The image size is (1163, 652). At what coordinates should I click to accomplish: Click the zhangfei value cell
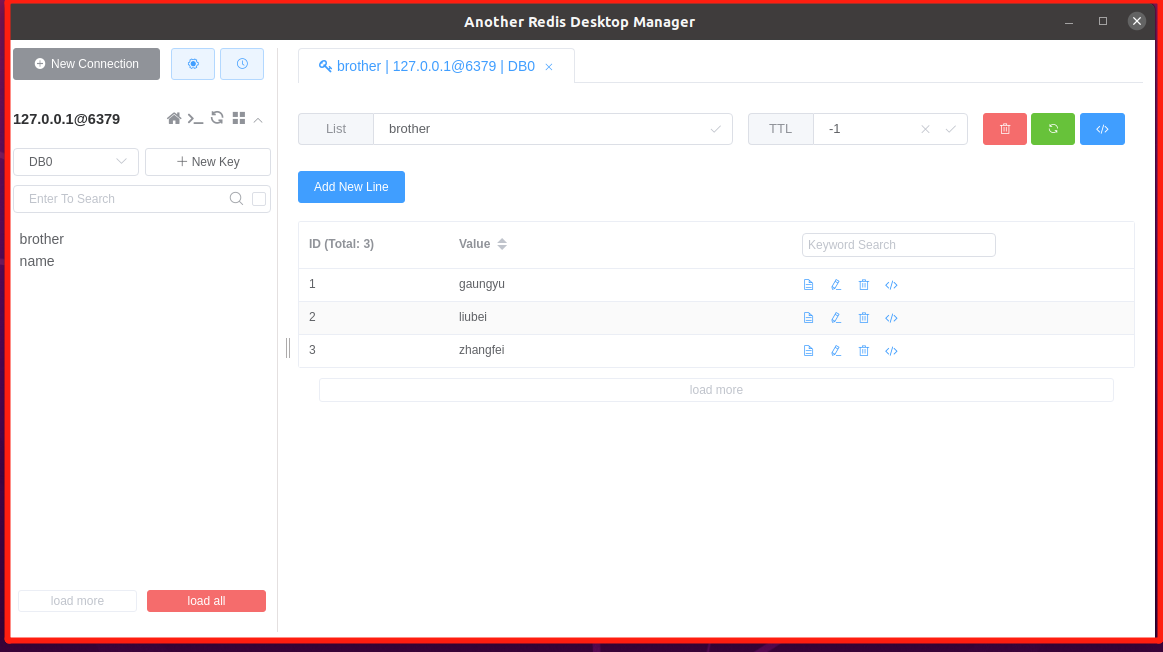tap(481, 350)
